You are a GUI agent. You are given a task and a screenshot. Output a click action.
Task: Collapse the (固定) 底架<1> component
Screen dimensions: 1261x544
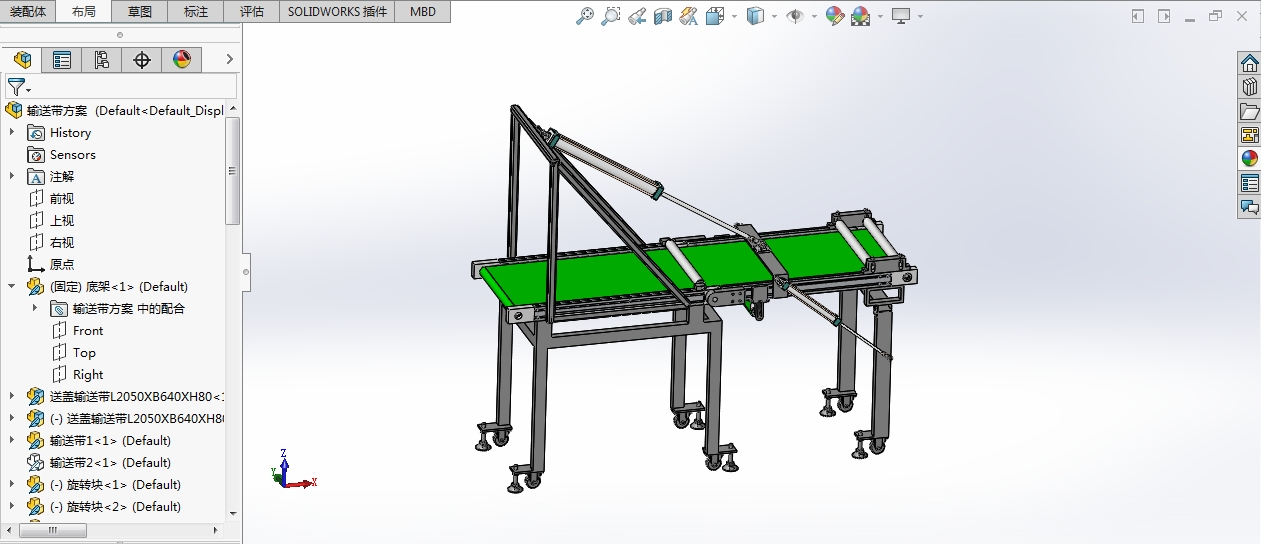12,286
